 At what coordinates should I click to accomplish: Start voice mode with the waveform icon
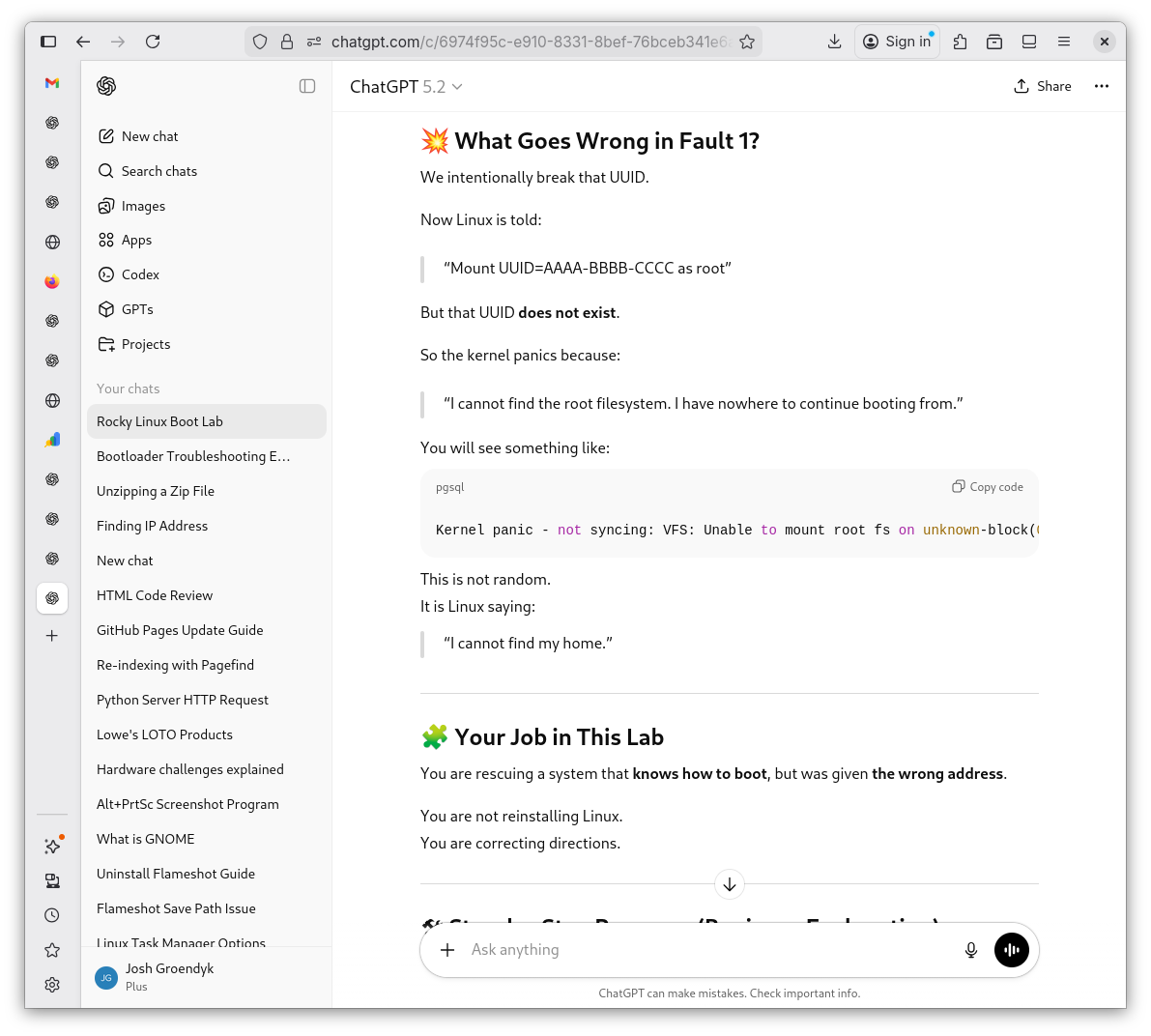[1011, 950]
